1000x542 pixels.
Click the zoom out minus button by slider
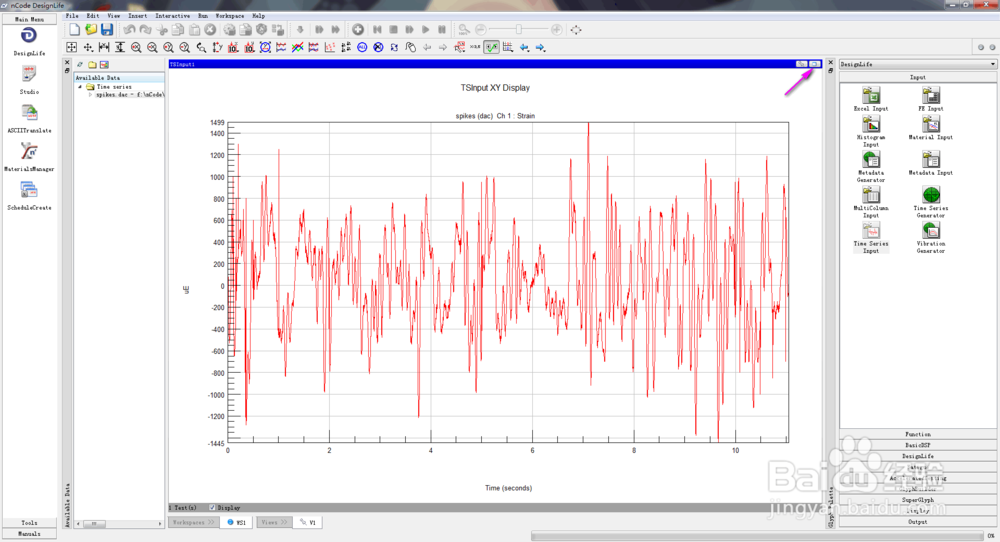pos(481,29)
